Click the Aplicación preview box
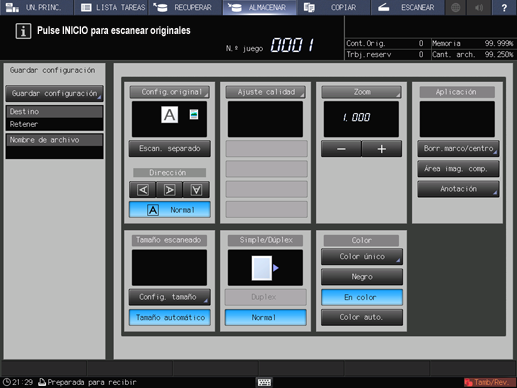This screenshot has height=388, width=517. 457,119
